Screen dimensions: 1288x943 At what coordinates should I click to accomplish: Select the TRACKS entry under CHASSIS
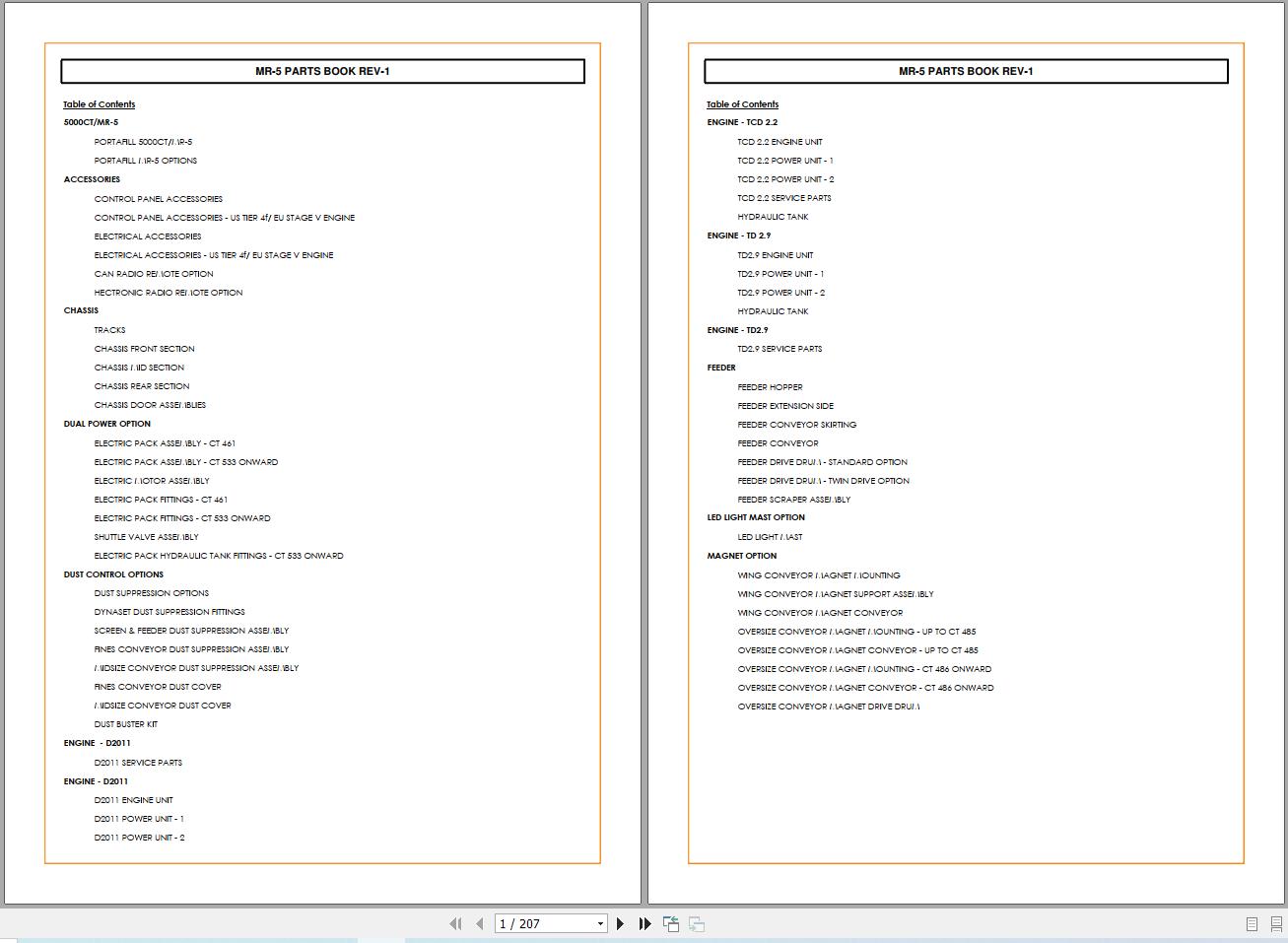click(x=110, y=330)
